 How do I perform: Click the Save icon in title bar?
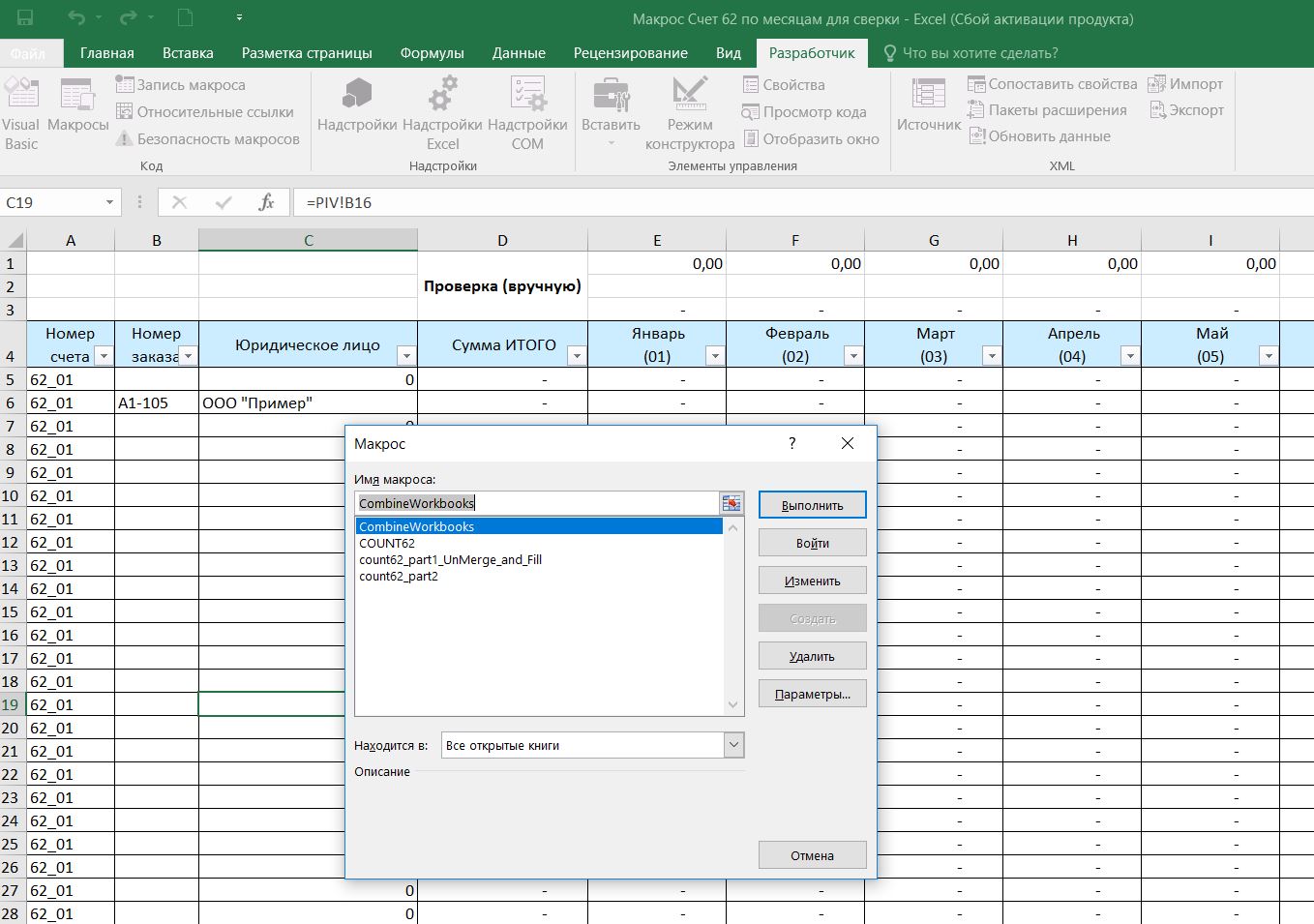click(x=25, y=18)
